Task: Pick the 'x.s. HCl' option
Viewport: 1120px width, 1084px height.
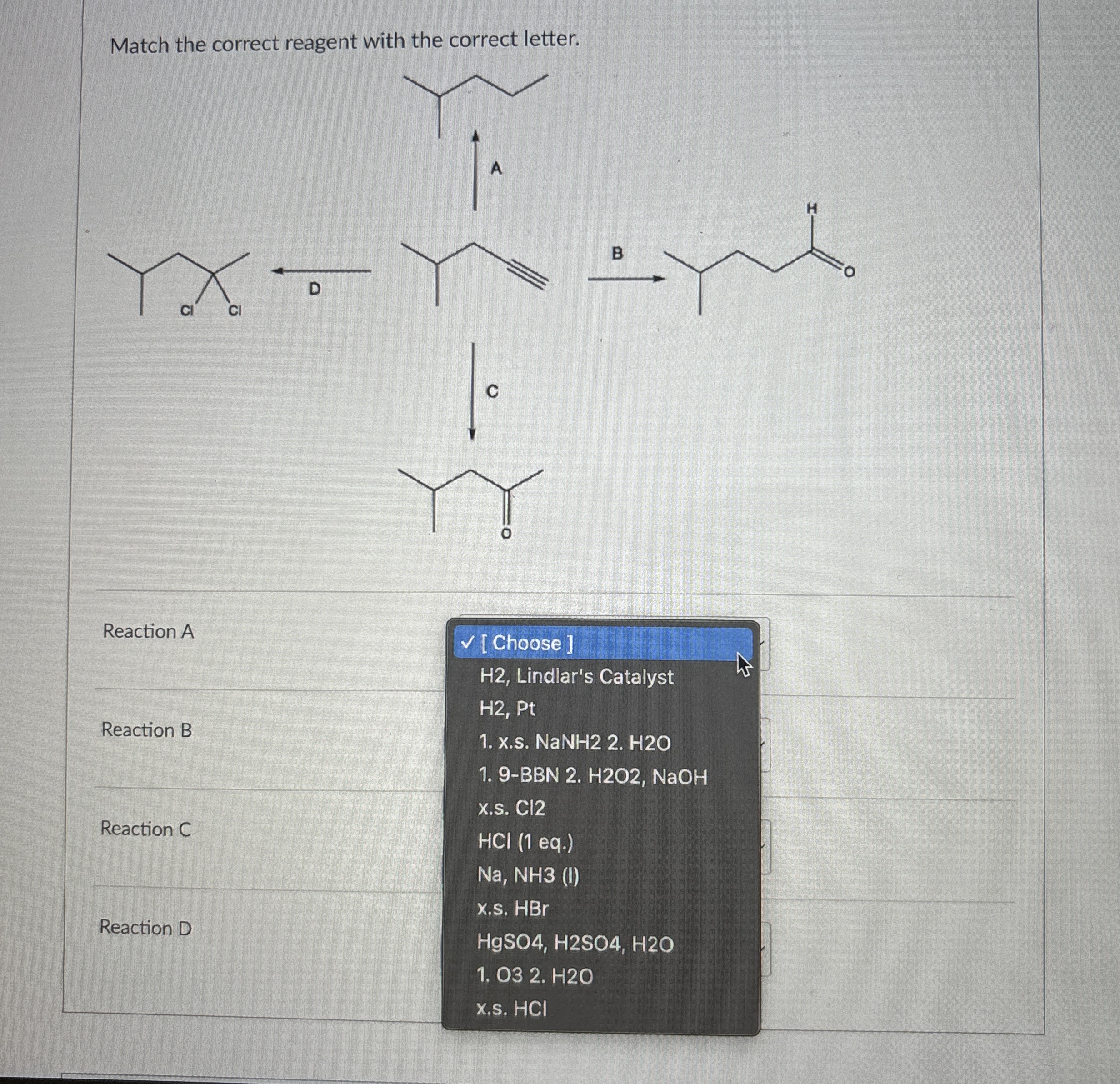Action: pos(511,1009)
